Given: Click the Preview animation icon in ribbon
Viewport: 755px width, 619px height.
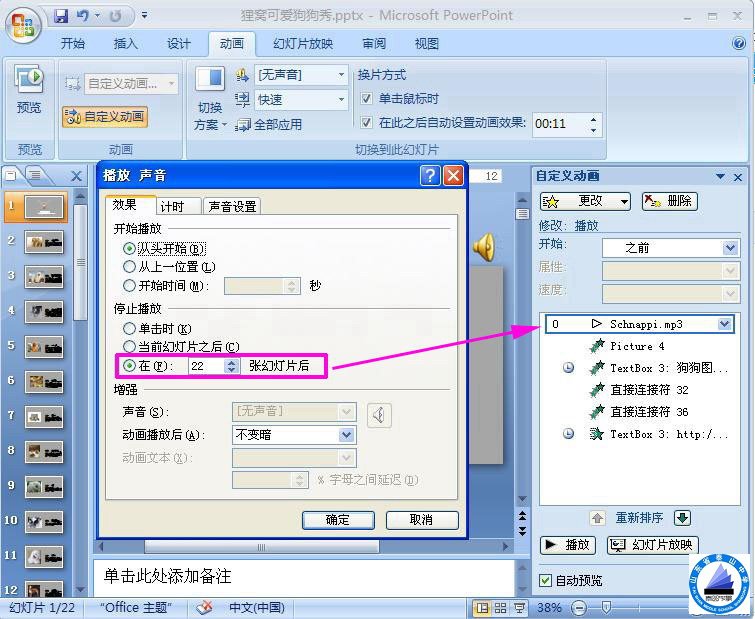Looking at the screenshot, I should (x=29, y=88).
